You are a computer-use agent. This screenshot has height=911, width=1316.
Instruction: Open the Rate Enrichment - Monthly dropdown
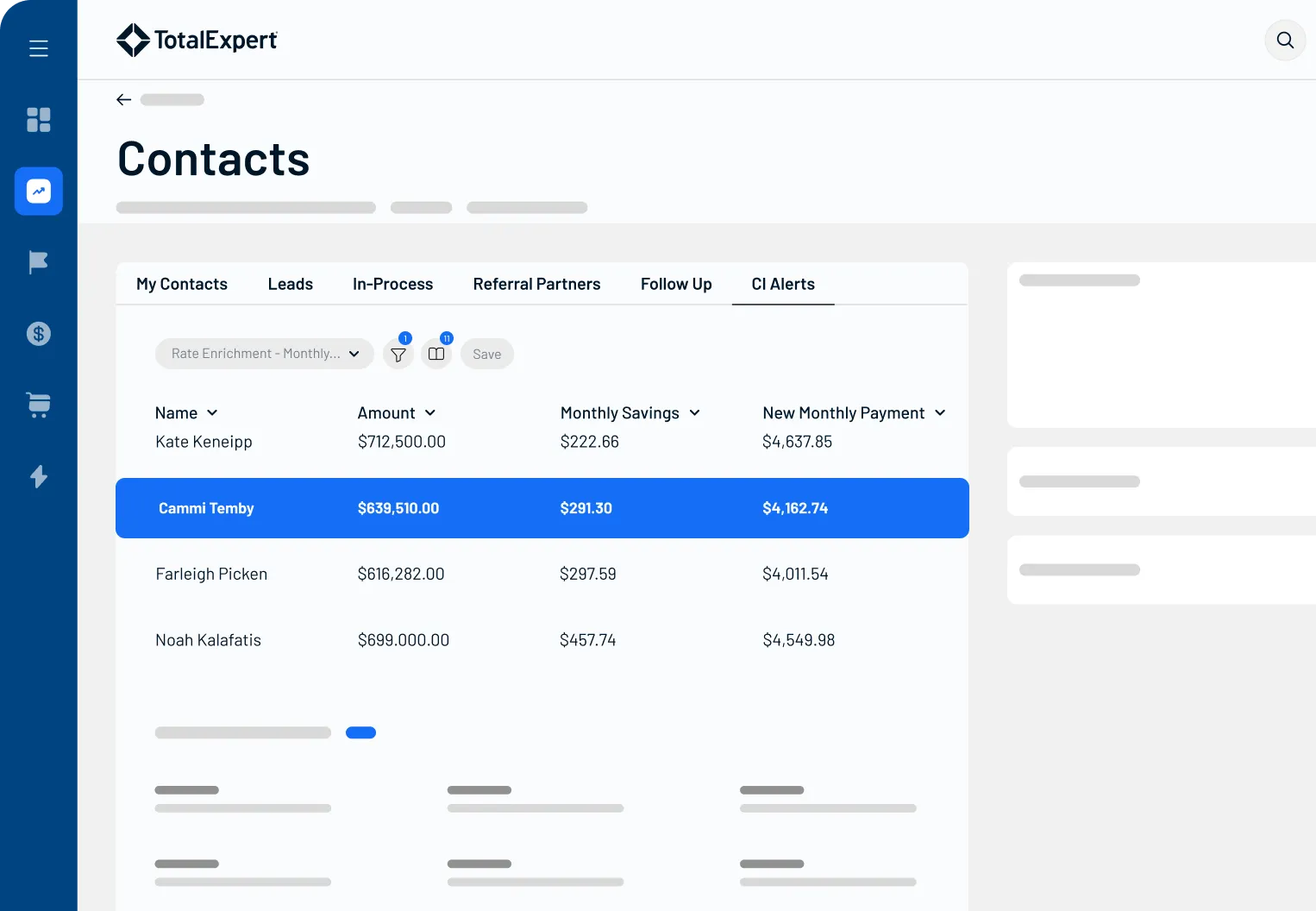pos(264,353)
